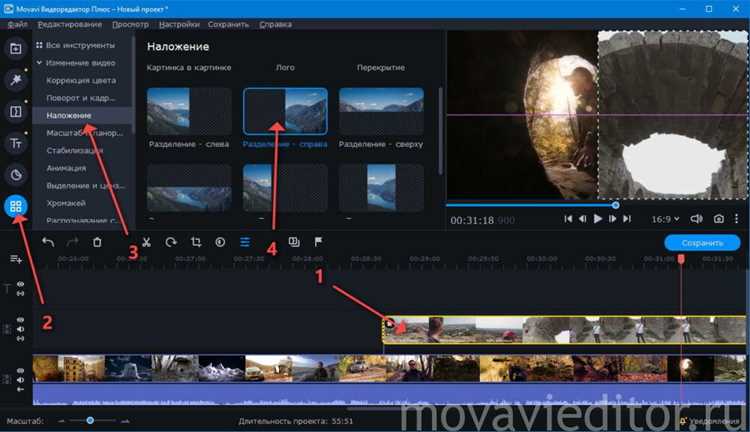
Task: Open the Stickers tab in sidebar
Action: [x=16, y=175]
